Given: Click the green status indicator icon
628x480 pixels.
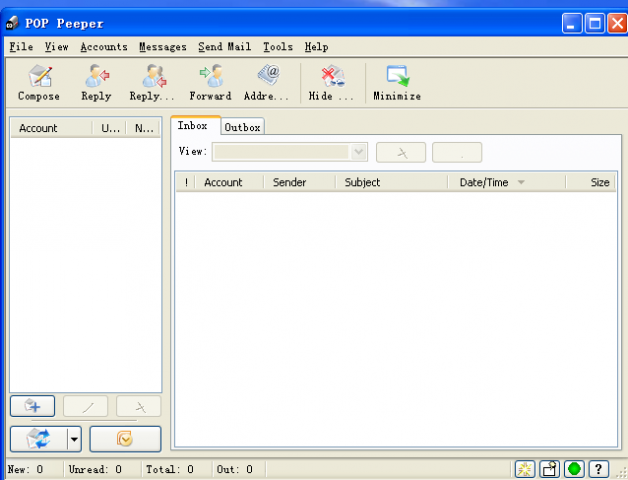Looking at the screenshot, I should tap(574, 469).
